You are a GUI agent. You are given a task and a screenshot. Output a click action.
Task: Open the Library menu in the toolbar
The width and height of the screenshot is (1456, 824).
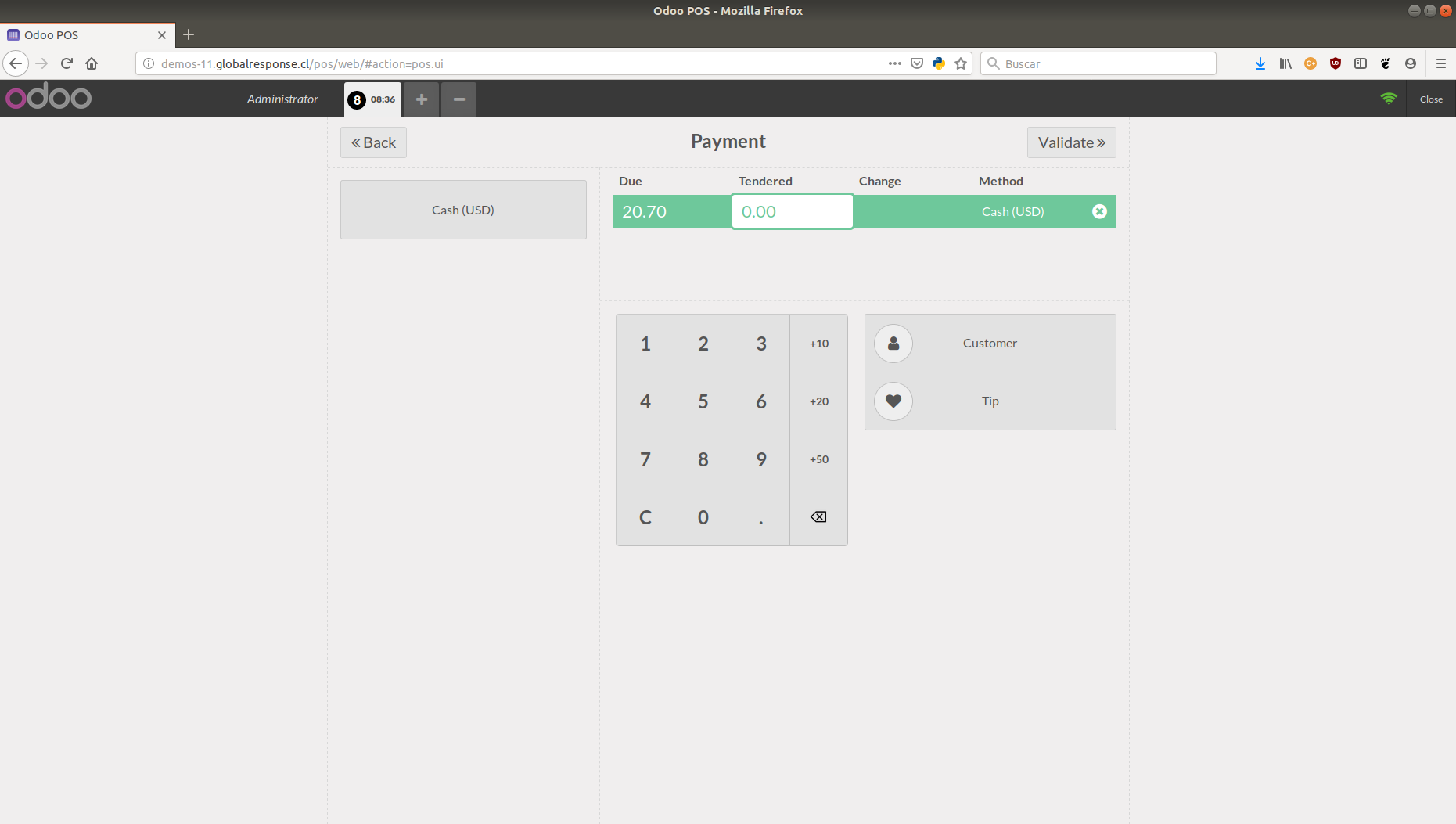click(1285, 63)
